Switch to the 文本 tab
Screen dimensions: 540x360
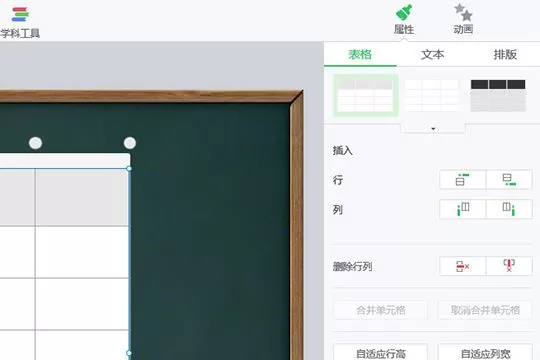point(433,54)
